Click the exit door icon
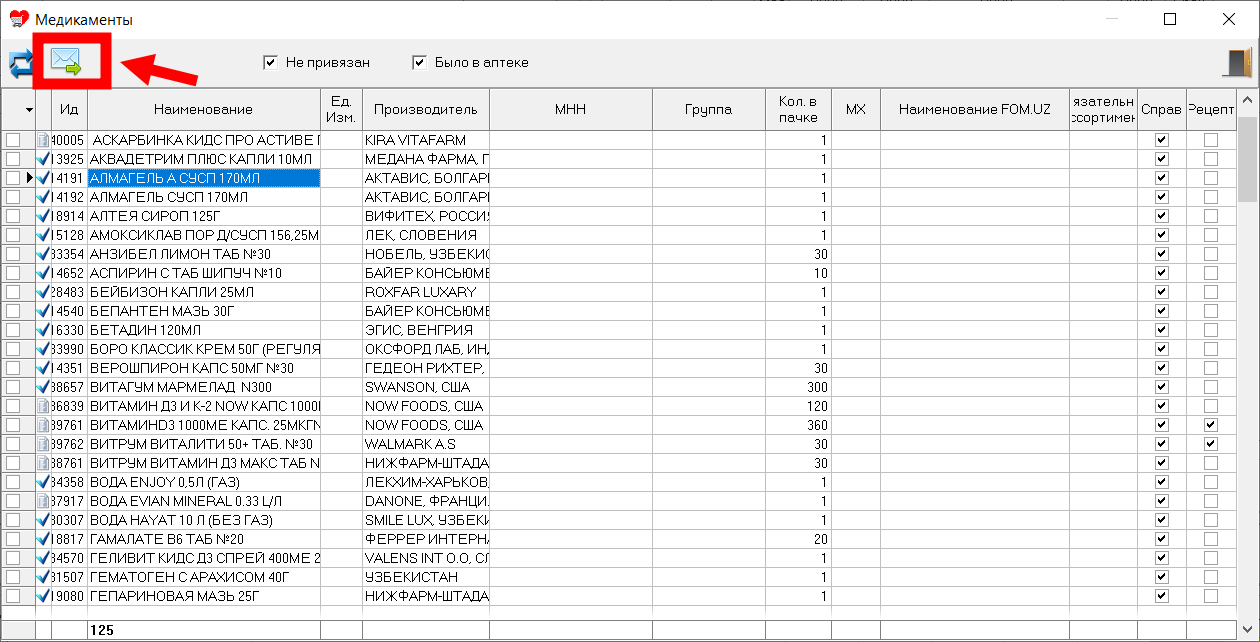The height and width of the screenshot is (642, 1260). tap(1237, 62)
